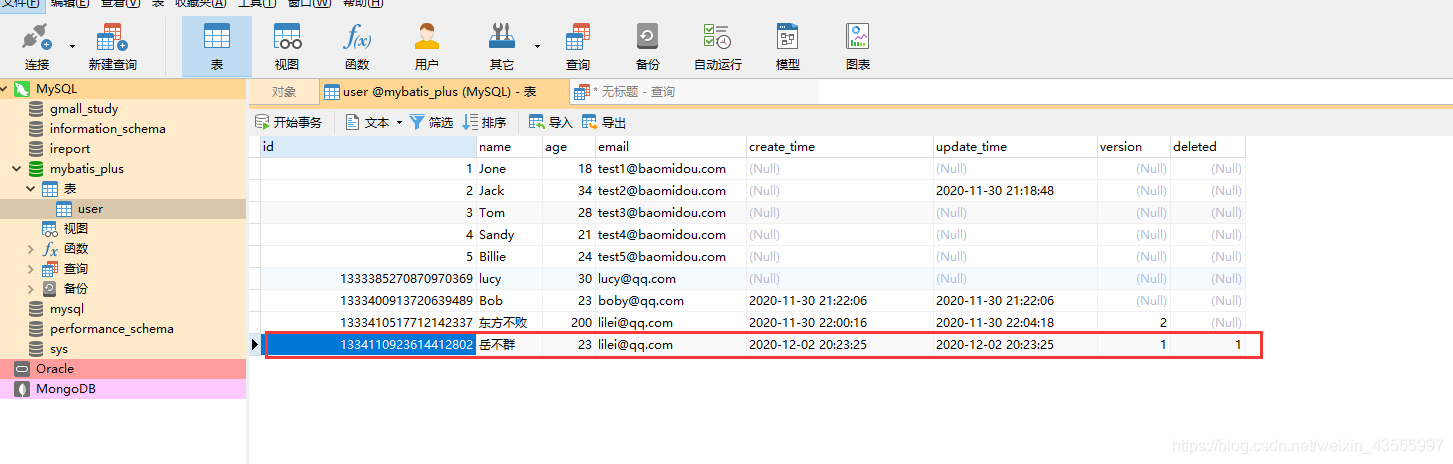Select the name cell Billie
The height and width of the screenshot is (464, 1453).
click(x=509, y=257)
